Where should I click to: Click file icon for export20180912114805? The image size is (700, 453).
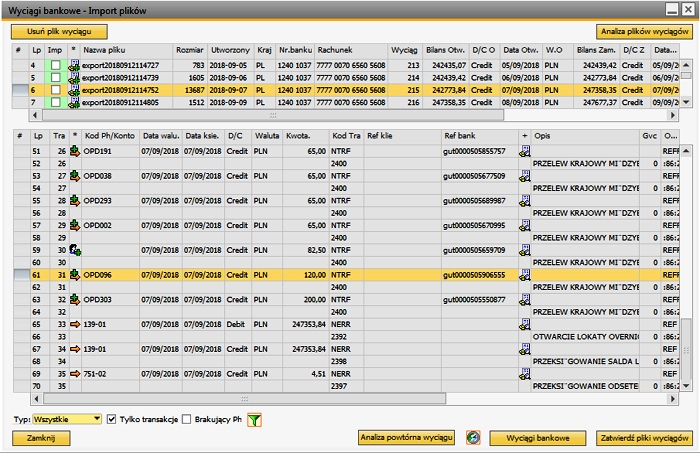pyautogui.click(x=74, y=103)
